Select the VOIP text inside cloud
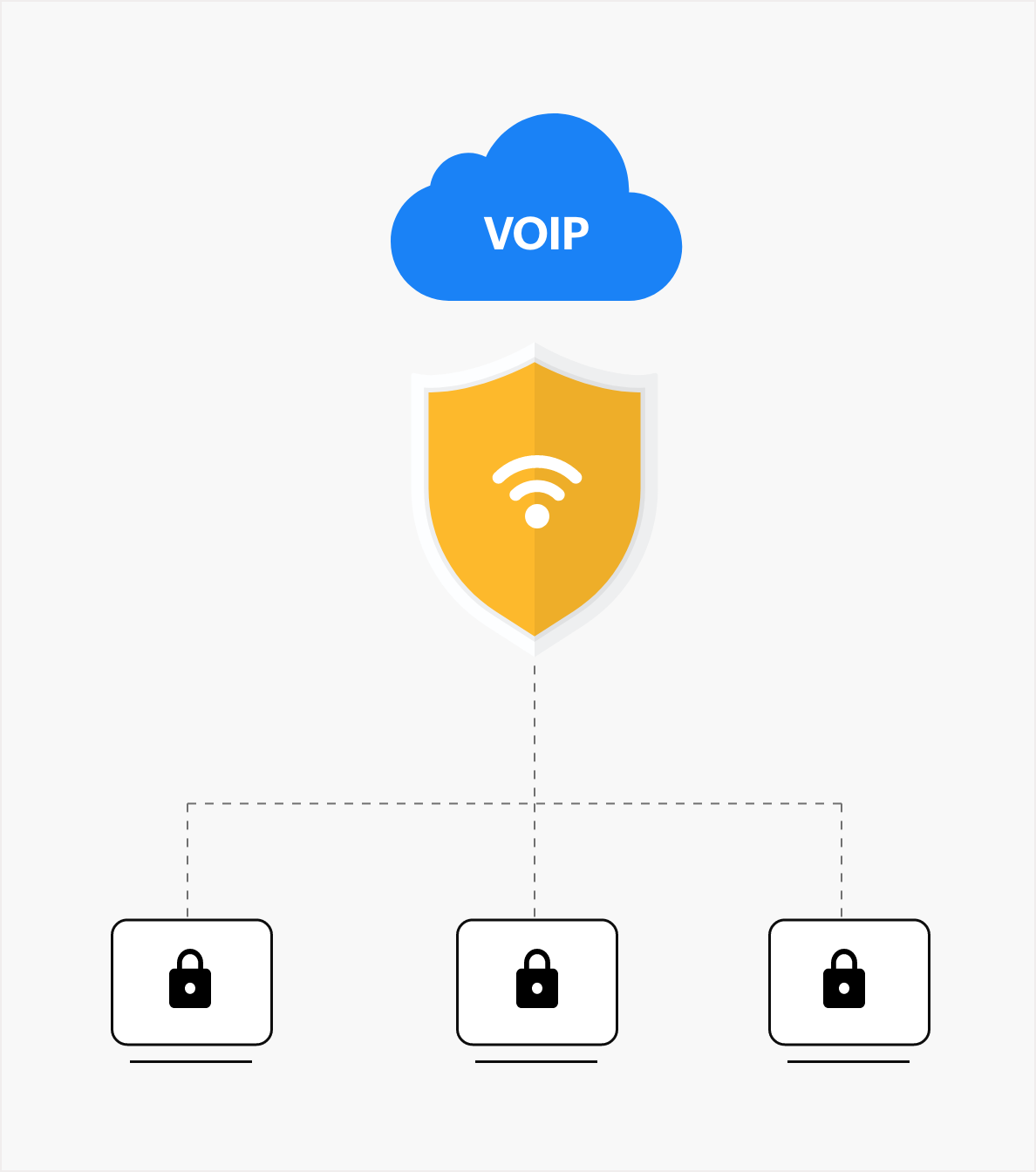The height and width of the screenshot is (1172, 1036). pyautogui.click(x=537, y=235)
